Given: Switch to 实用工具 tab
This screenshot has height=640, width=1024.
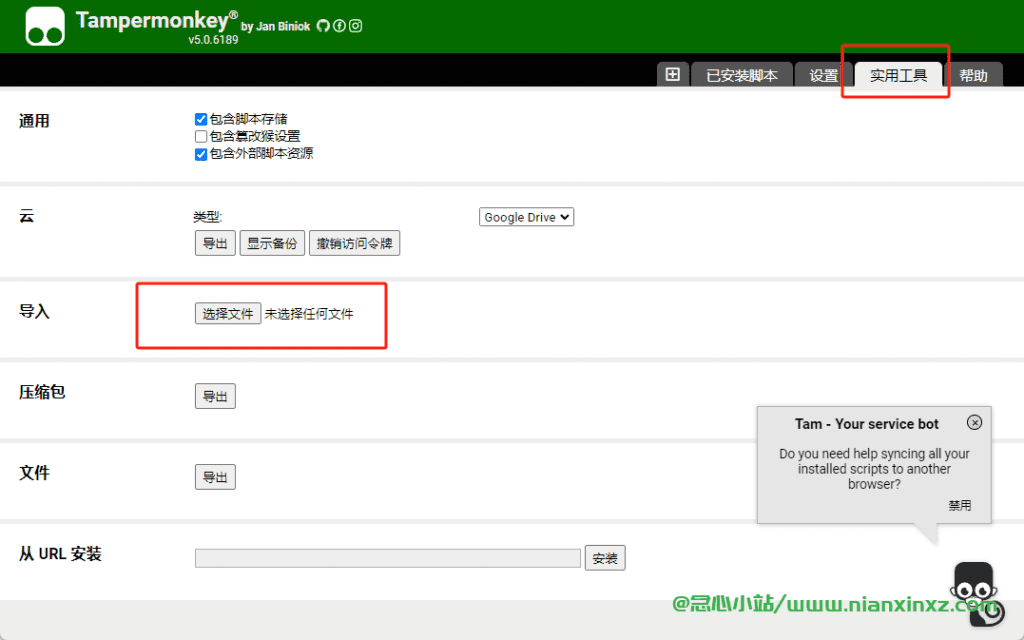Looking at the screenshot, I should (899, 75).
